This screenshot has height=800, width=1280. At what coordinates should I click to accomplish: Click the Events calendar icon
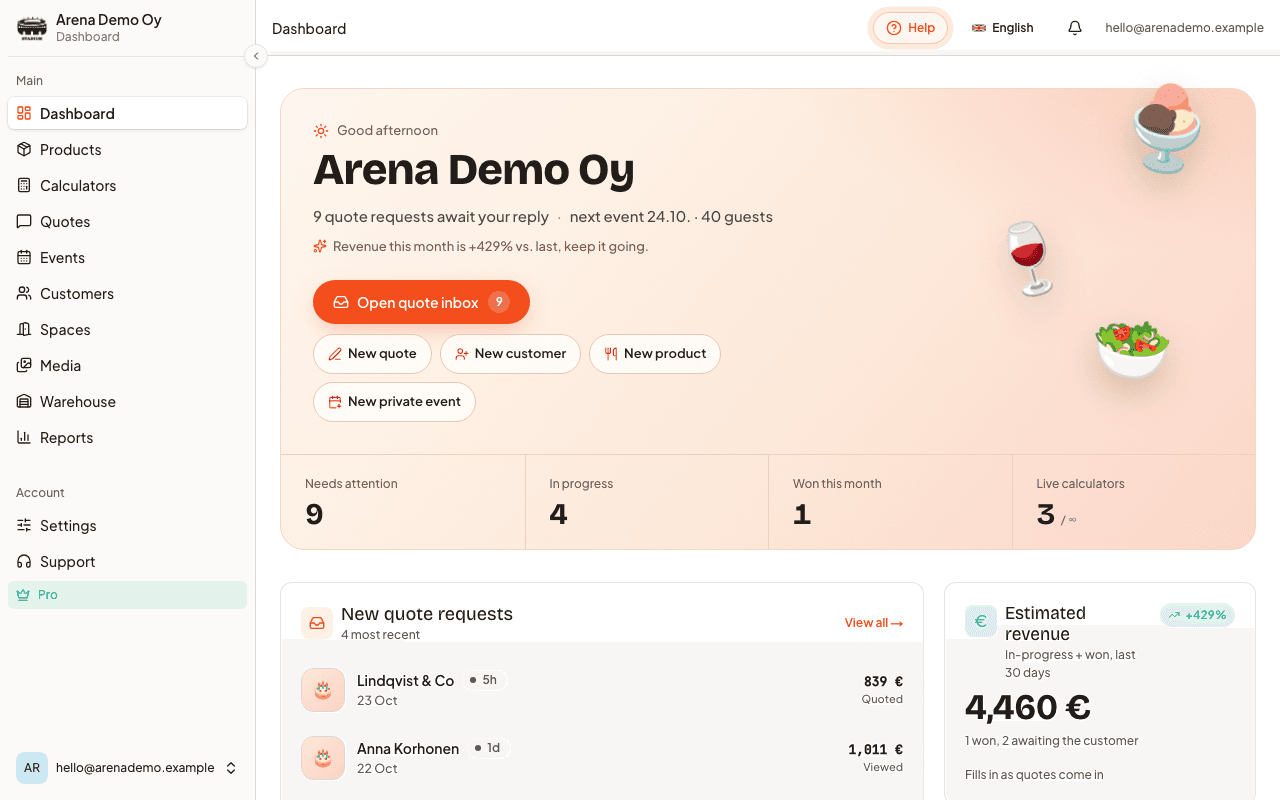pos(24,257)
